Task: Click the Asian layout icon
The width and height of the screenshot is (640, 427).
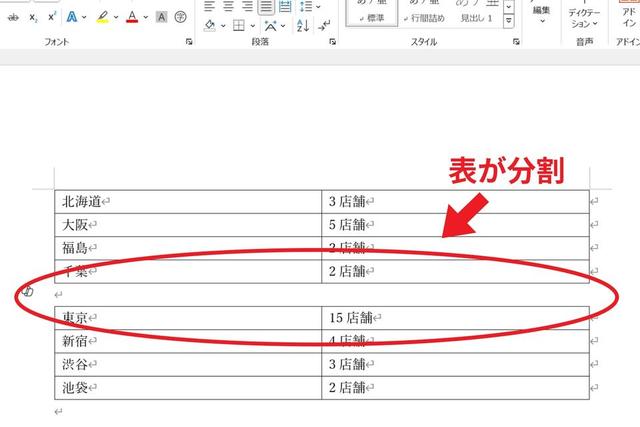Action: click(270, 26)
